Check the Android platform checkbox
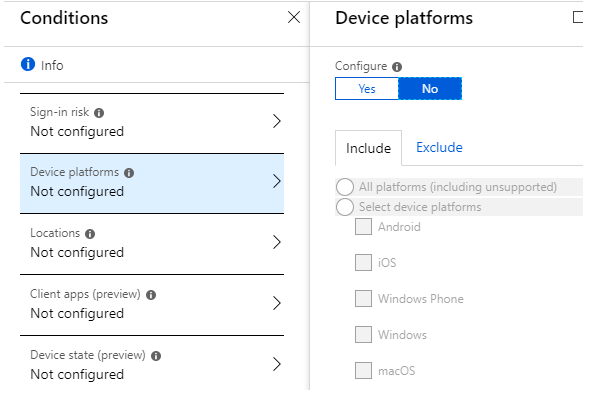Image resolution: width=609 pixels, height=400 pixels. pos(363,226)
